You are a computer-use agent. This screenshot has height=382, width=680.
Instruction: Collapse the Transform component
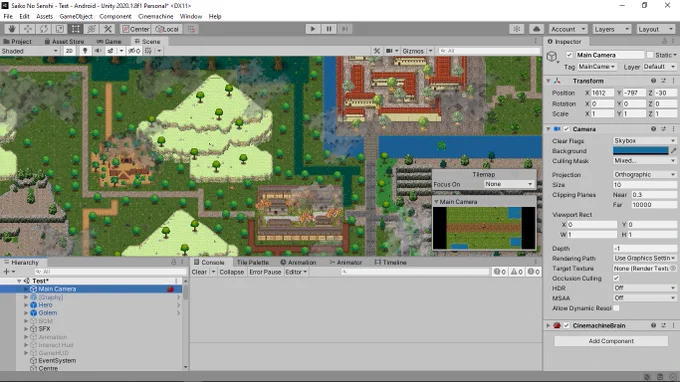[x=548, y=81]
